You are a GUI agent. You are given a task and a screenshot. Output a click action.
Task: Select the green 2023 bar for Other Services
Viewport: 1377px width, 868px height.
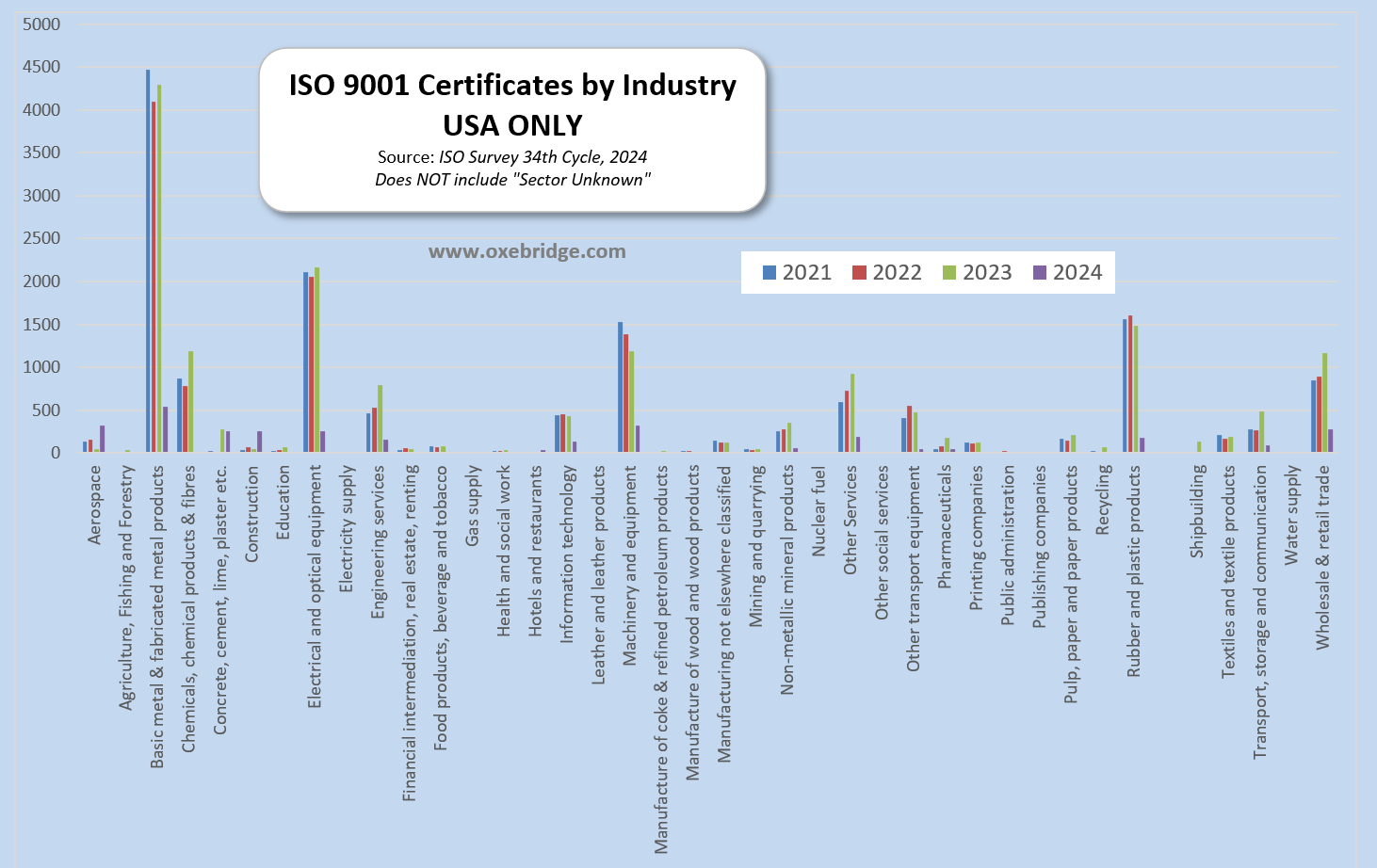852,413
